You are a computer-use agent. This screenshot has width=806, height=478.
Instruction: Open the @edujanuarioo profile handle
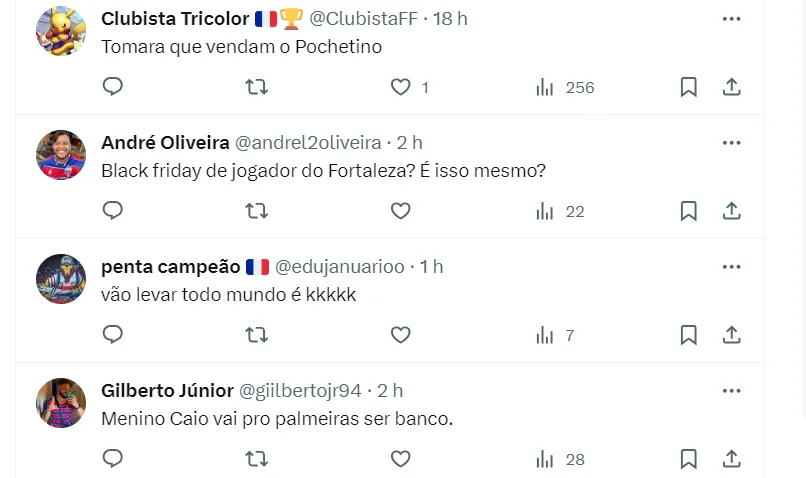tap(340, 266)
